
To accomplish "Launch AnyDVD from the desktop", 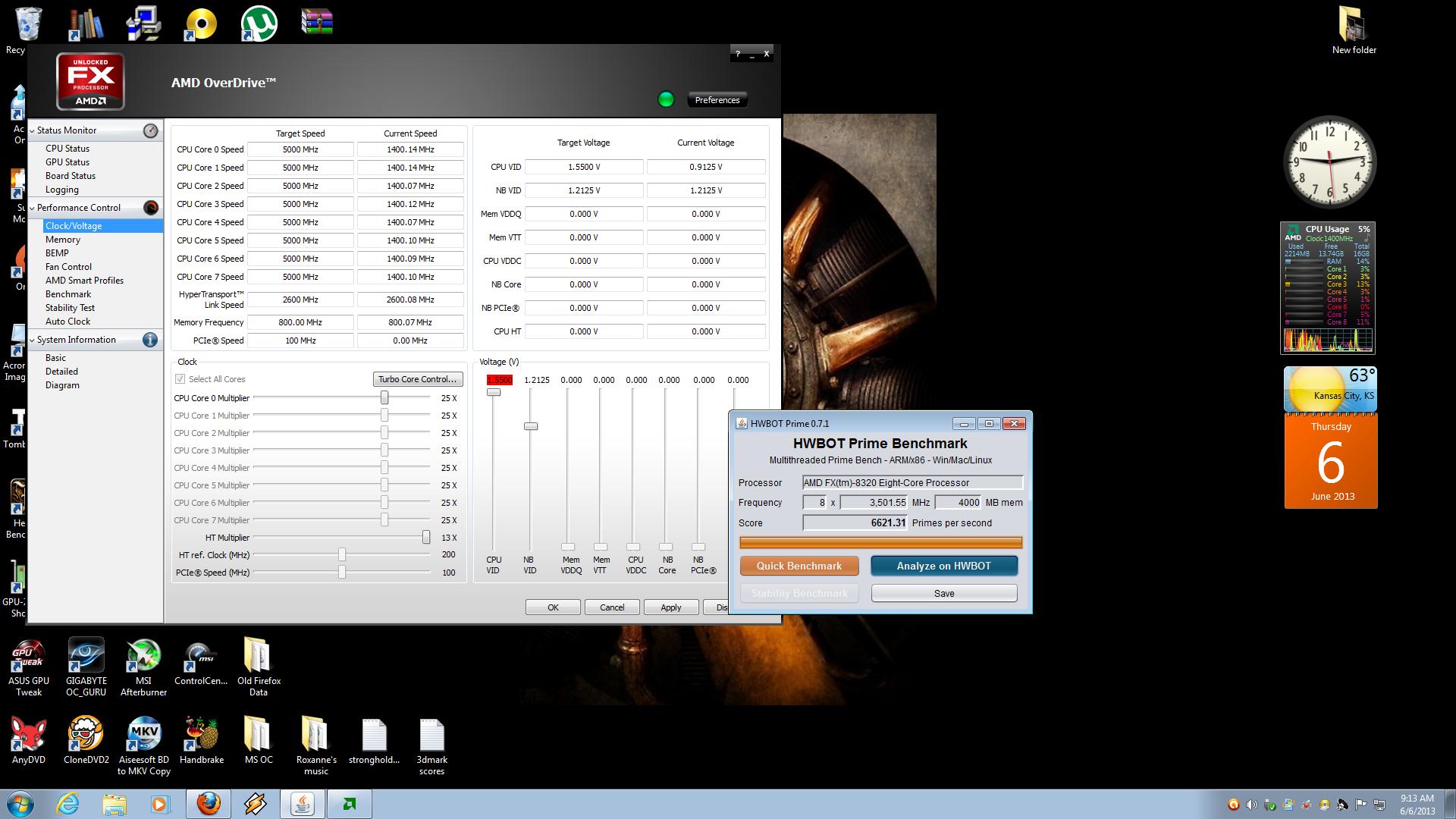I will [x=29, y=740].
